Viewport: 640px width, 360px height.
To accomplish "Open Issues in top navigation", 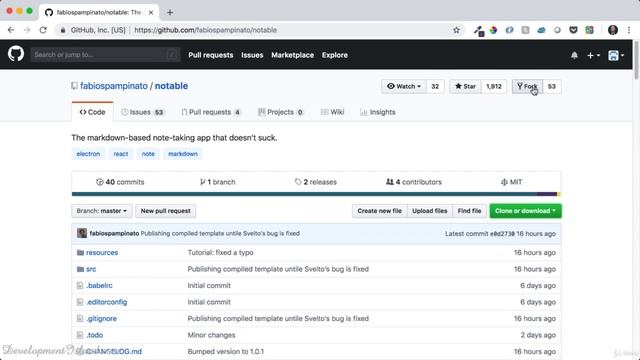I will [252, 55].
